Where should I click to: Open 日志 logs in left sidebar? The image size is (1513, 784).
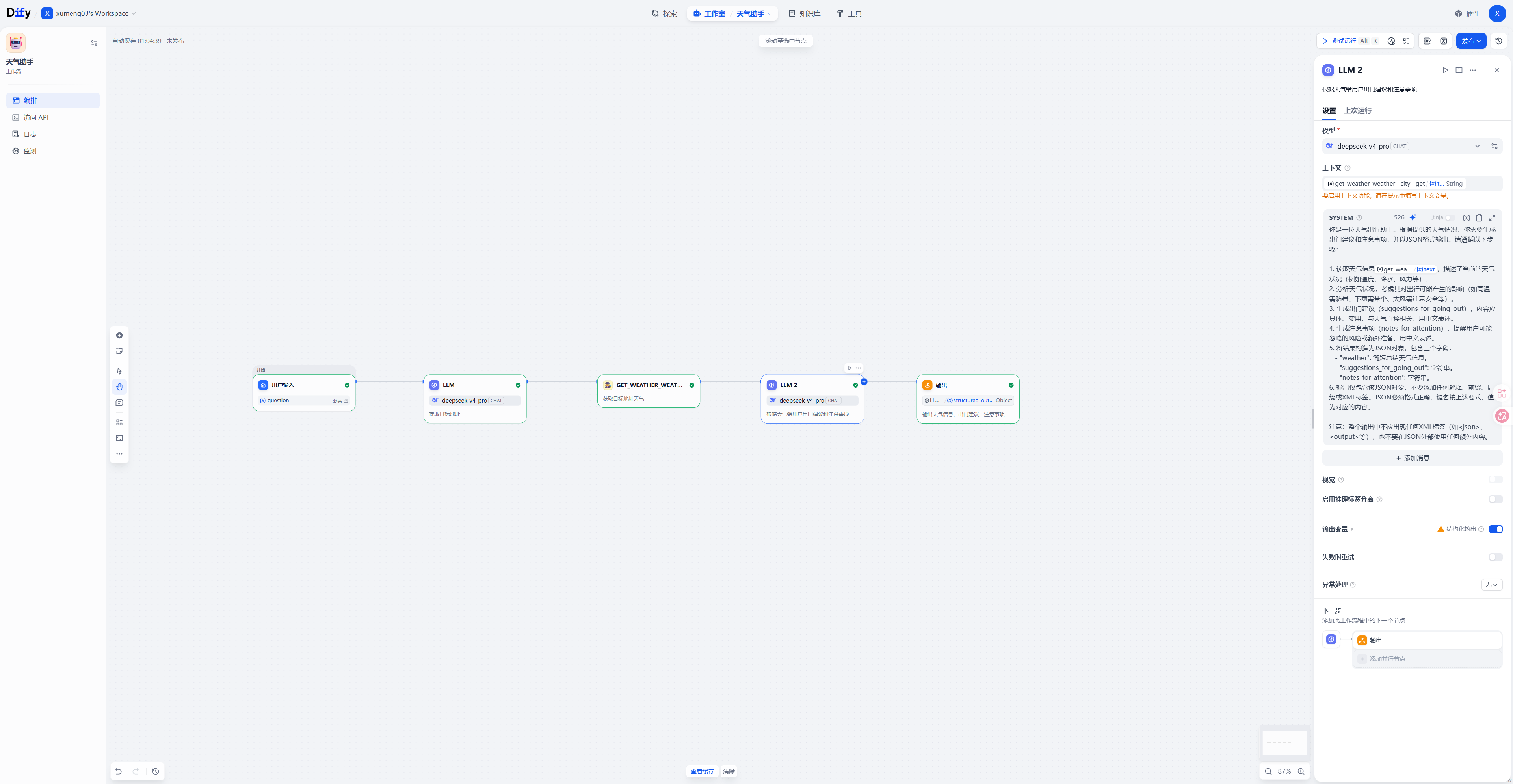[53, 134]
